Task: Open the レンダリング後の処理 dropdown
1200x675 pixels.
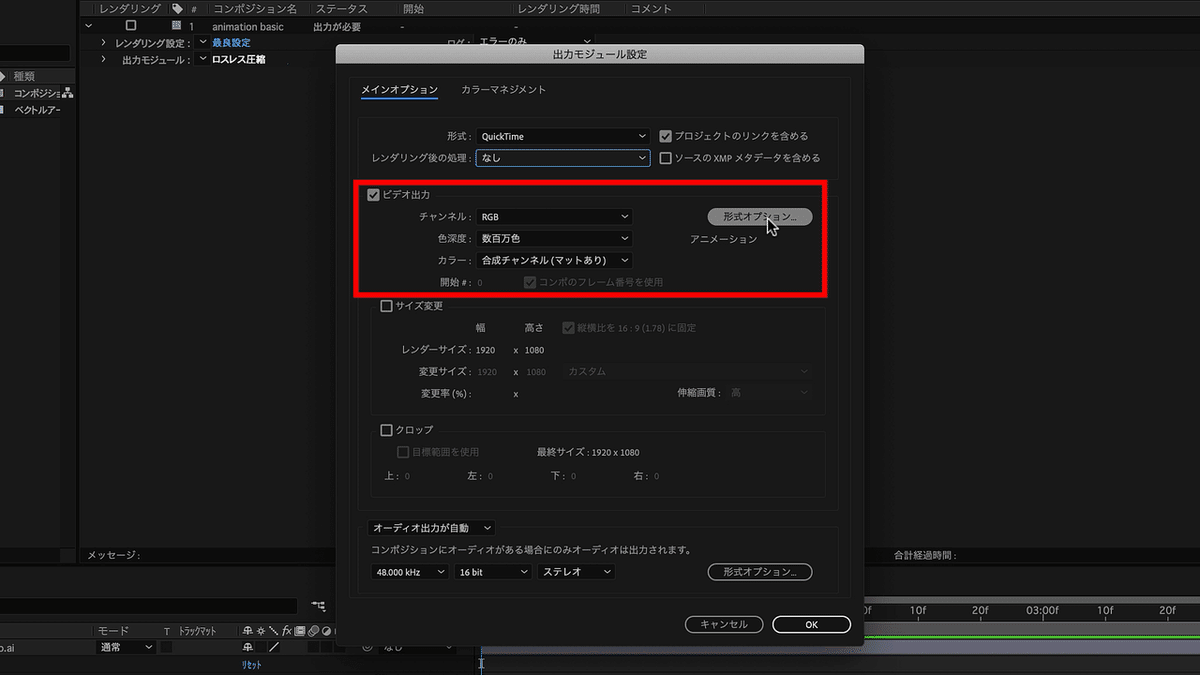Action: coord(564,158)
